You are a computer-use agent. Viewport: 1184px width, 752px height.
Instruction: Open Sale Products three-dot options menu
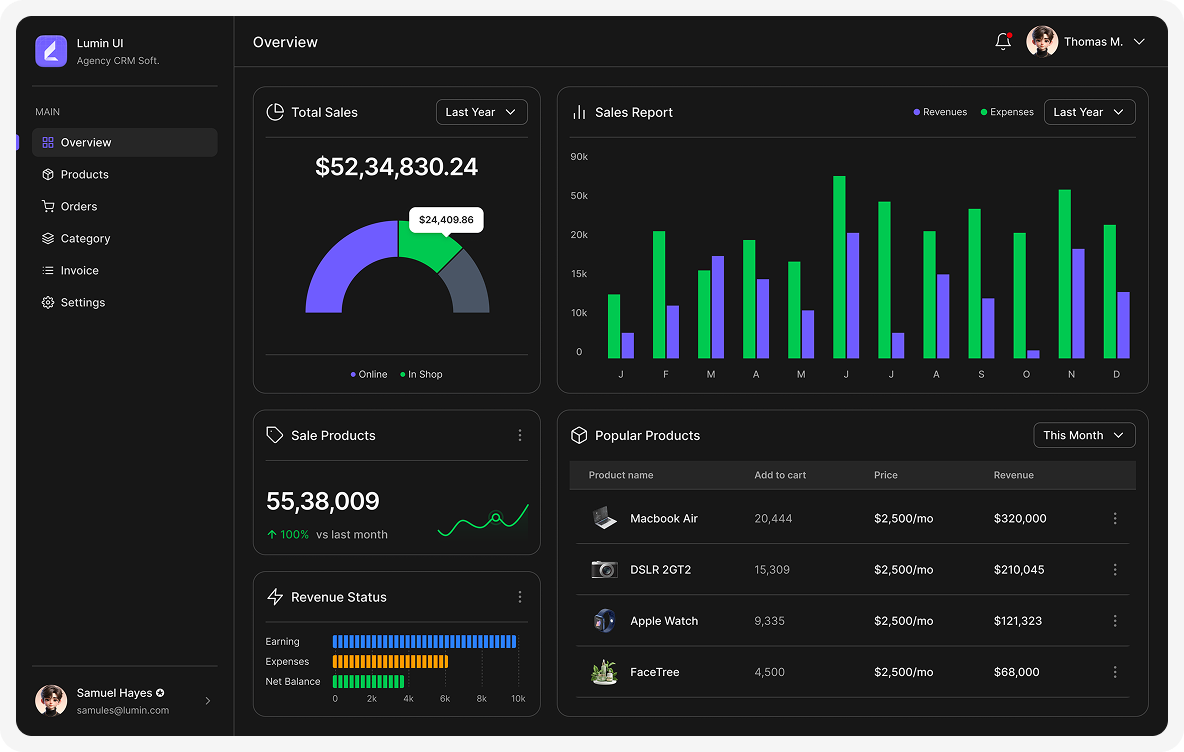[520, 436]
